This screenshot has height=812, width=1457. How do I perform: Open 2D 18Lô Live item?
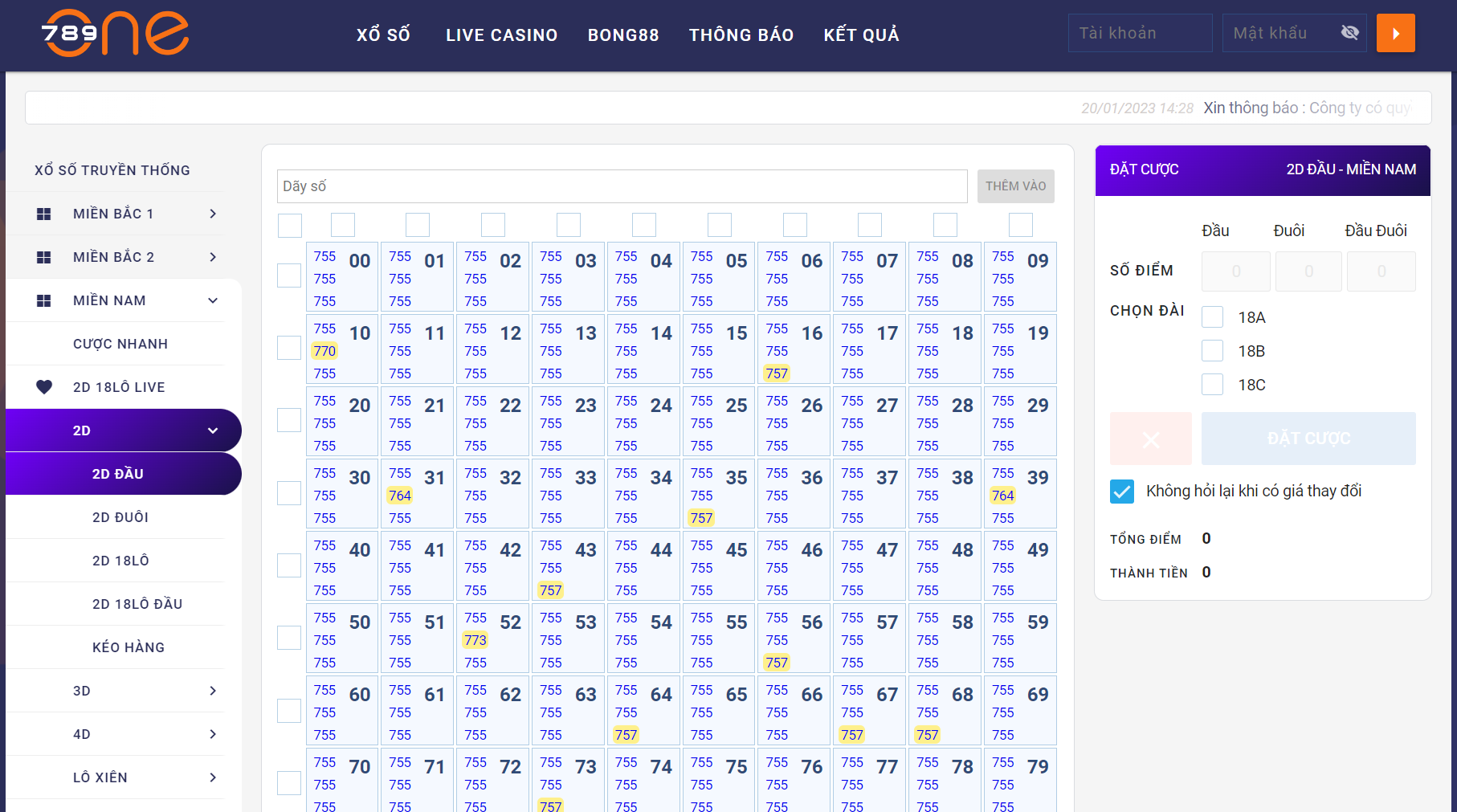click(119, 387)
